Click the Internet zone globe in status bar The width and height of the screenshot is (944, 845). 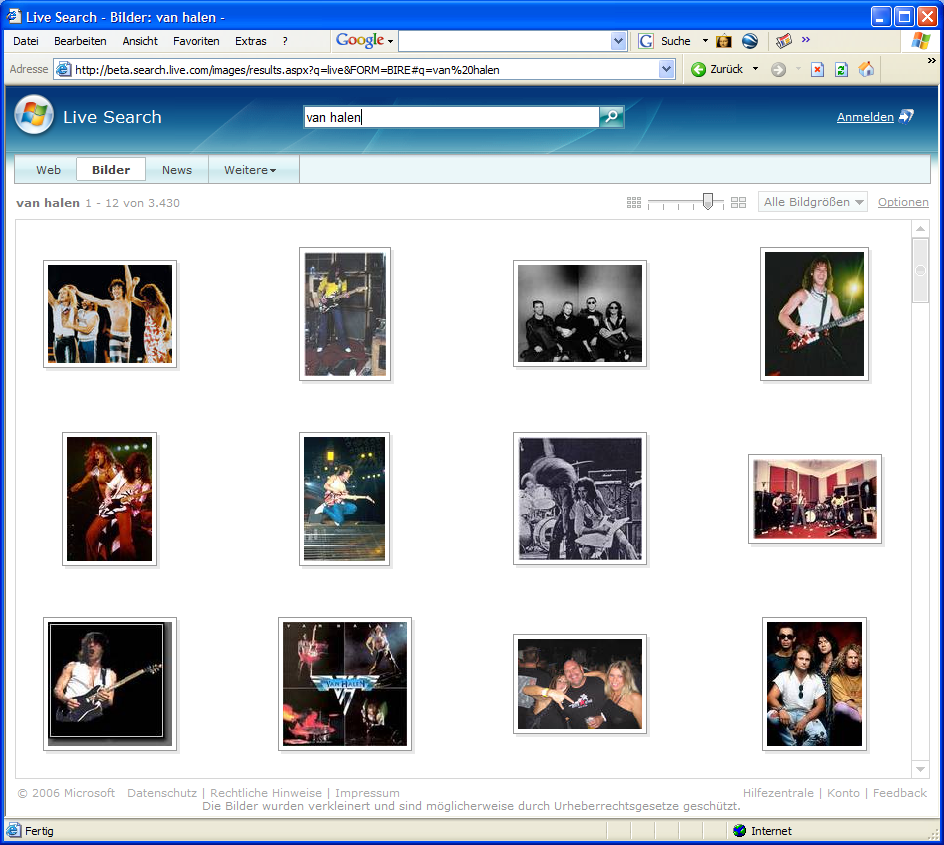[739, 831]
